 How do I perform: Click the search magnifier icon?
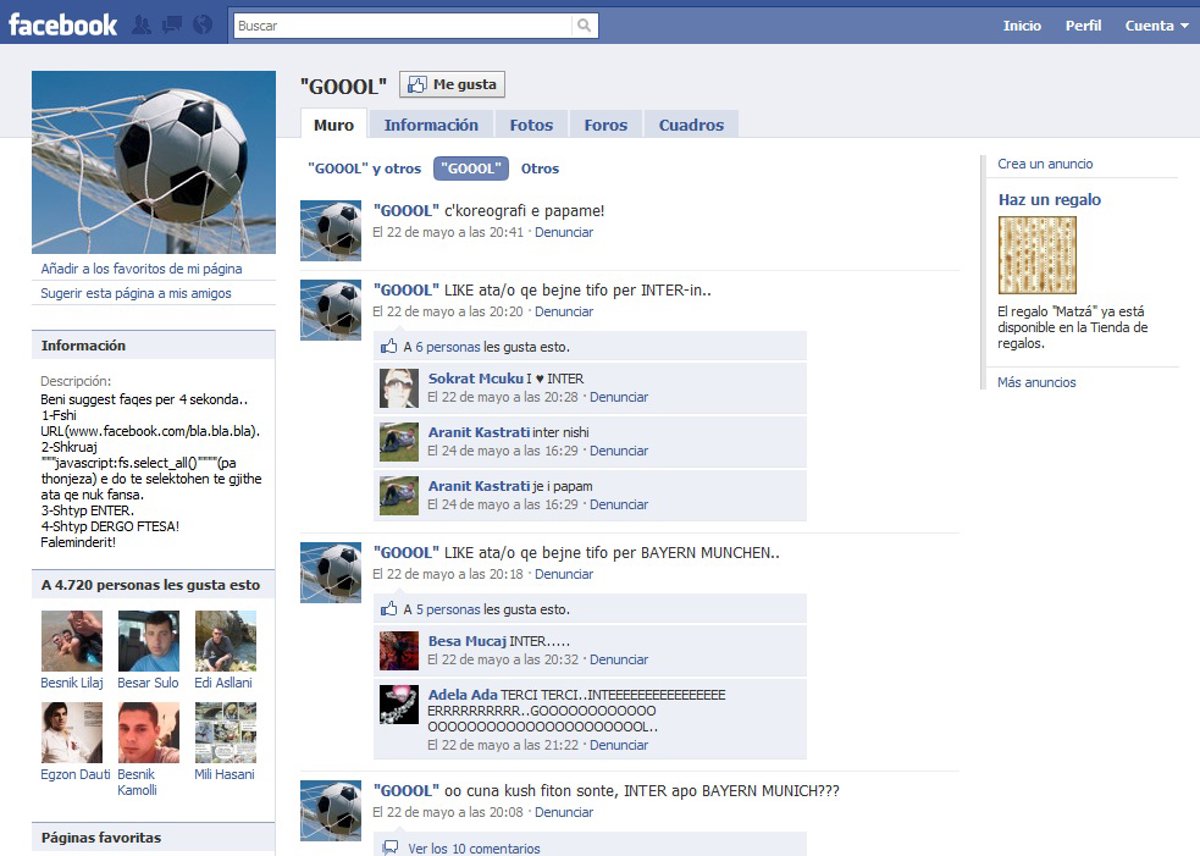pyautogui.click(x=585, y=26)
